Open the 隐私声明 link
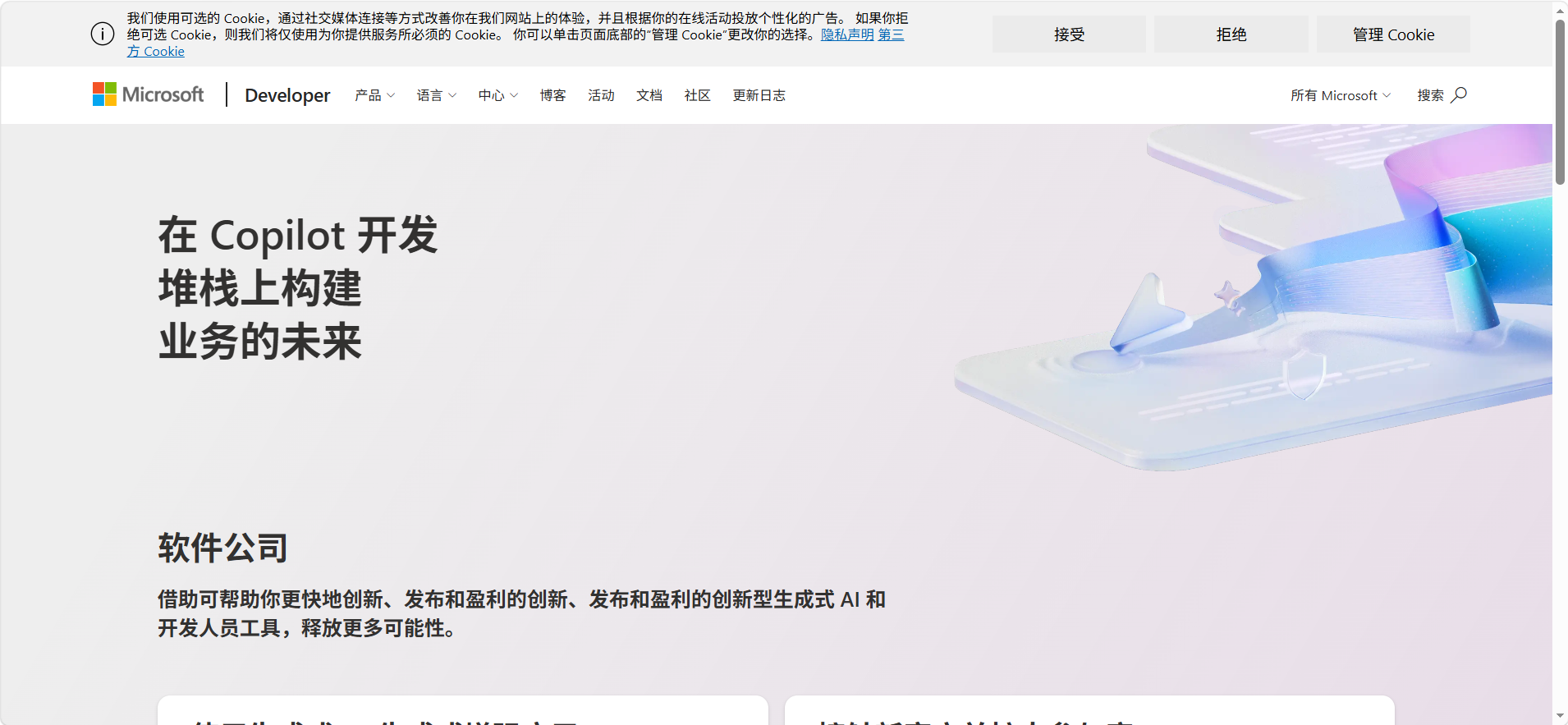 pos(847,34)
